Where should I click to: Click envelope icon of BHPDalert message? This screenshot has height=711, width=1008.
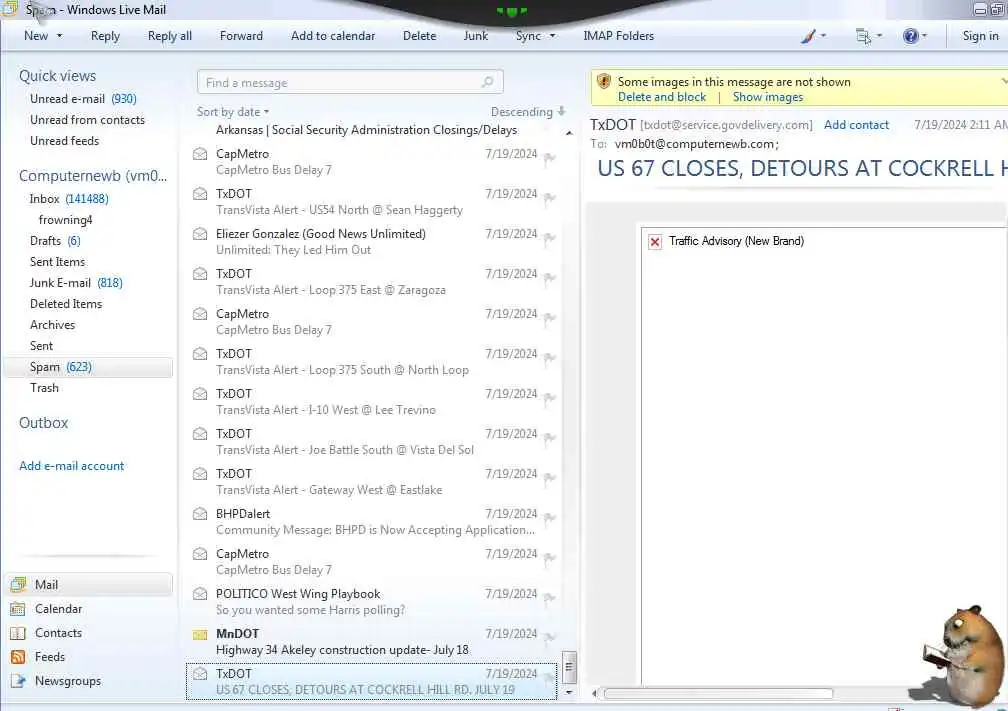tap(200, 514)
